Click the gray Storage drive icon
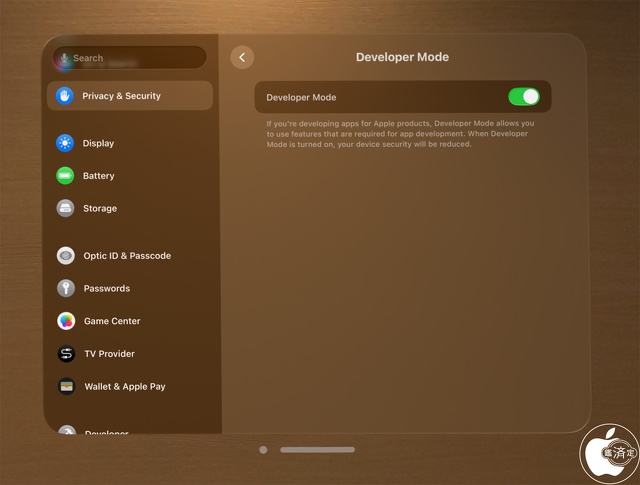The image size is (640, 485). [65, 208]
